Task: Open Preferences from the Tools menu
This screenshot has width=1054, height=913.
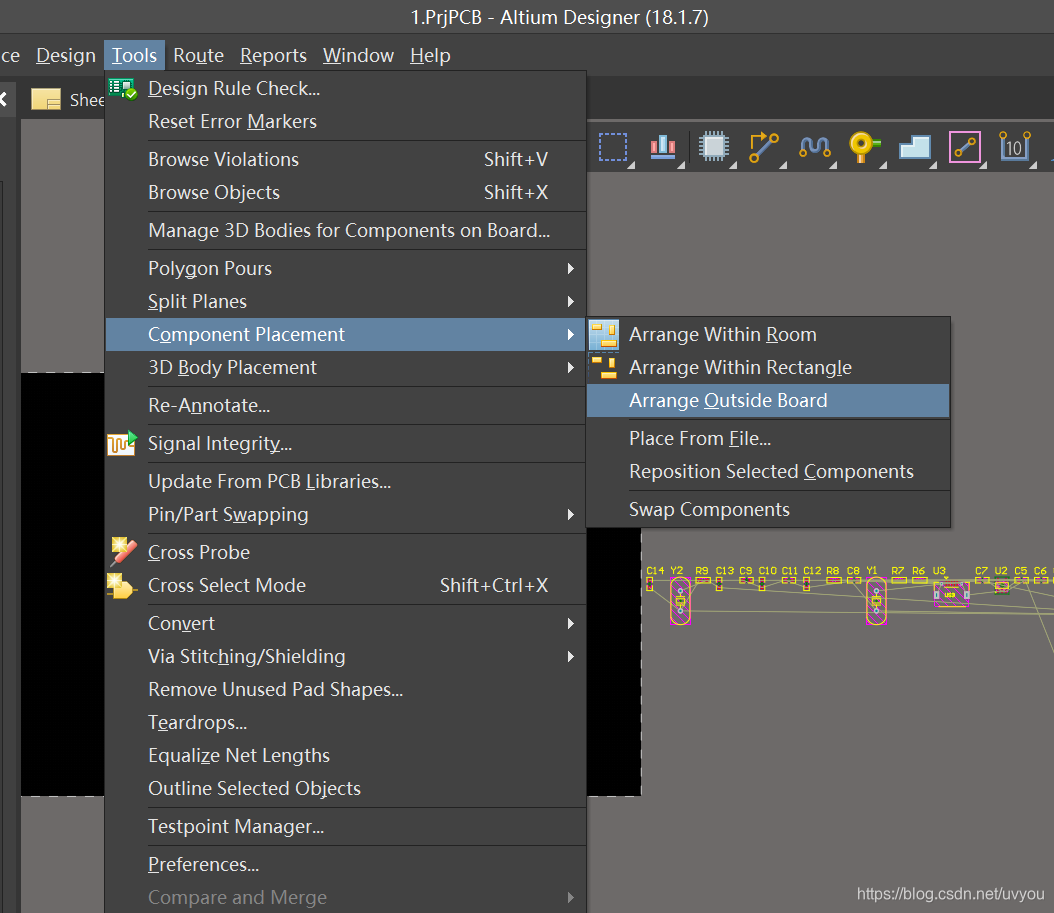Action: pyautogui.click(x=203, y=864)
